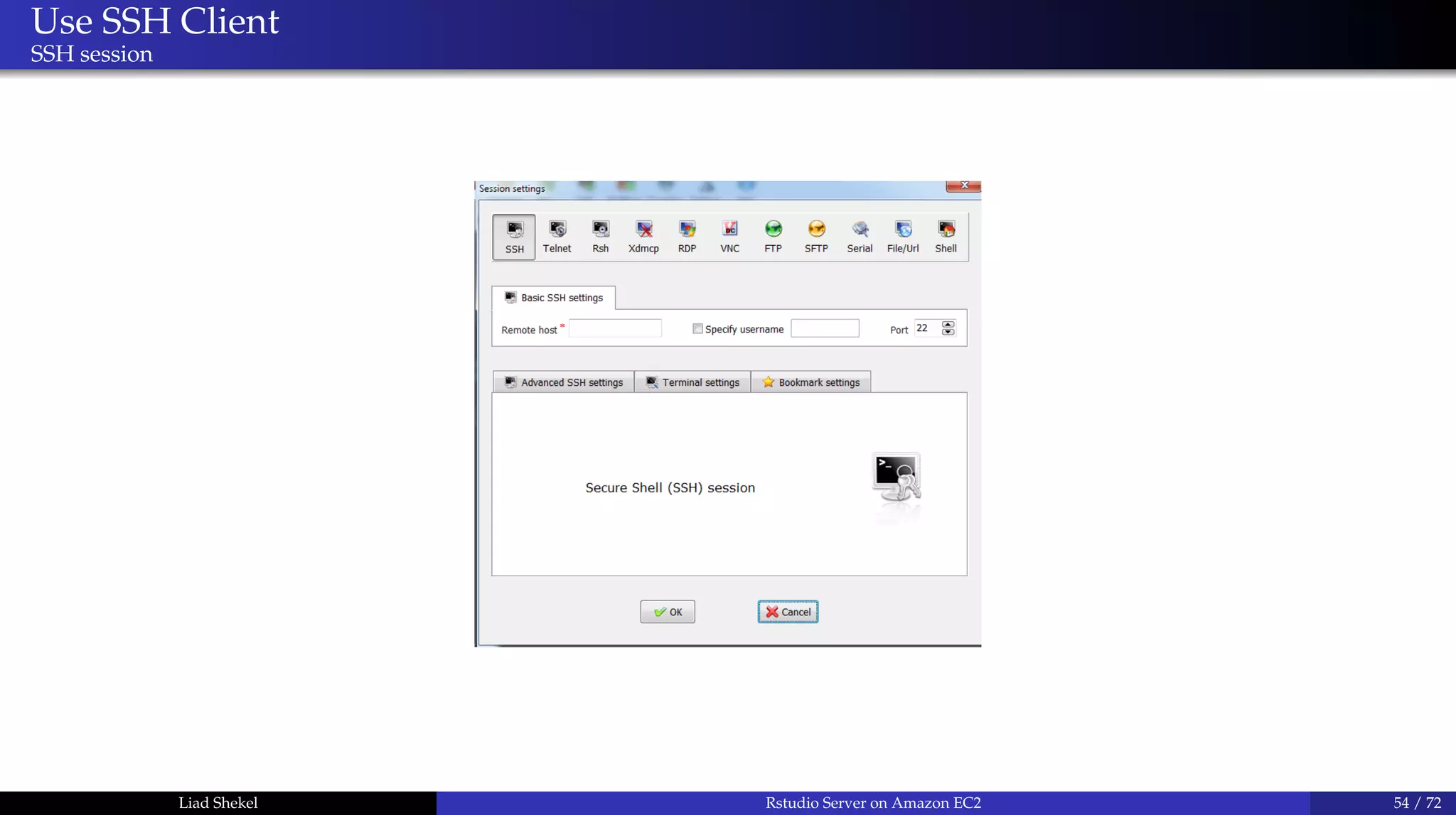The width and height of the screenshot is (1456, 815).
Task: Choose the File/Url session type
Action: coord(903,237)
